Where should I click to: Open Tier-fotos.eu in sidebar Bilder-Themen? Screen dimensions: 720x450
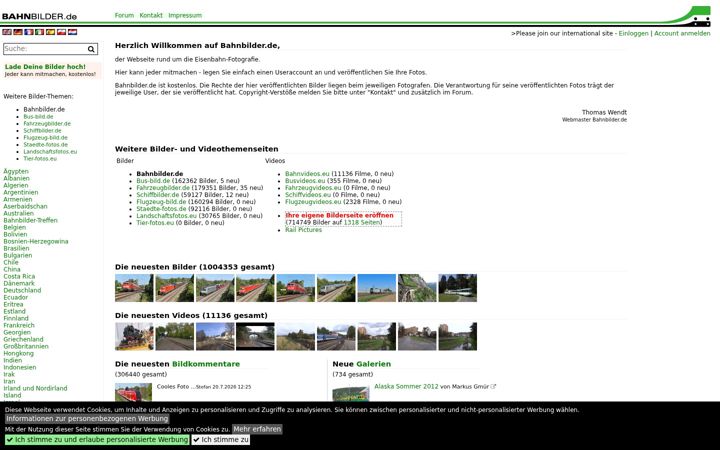40,159
